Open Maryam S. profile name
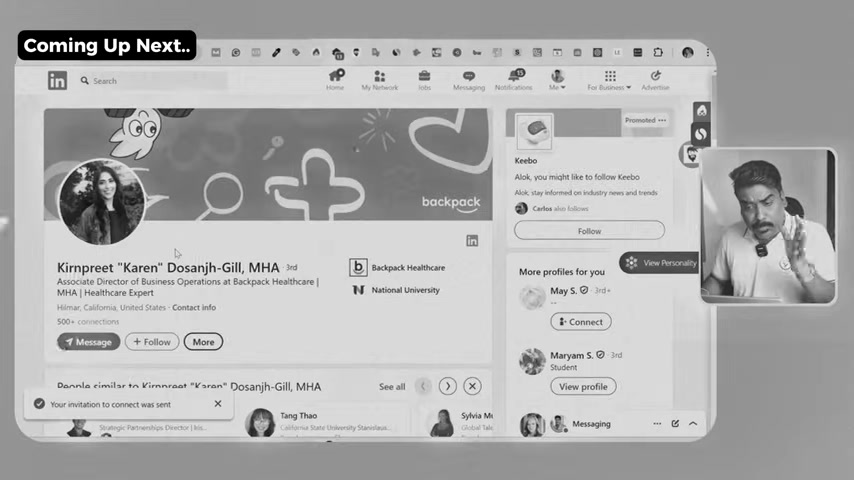 [x=571, y=355]
